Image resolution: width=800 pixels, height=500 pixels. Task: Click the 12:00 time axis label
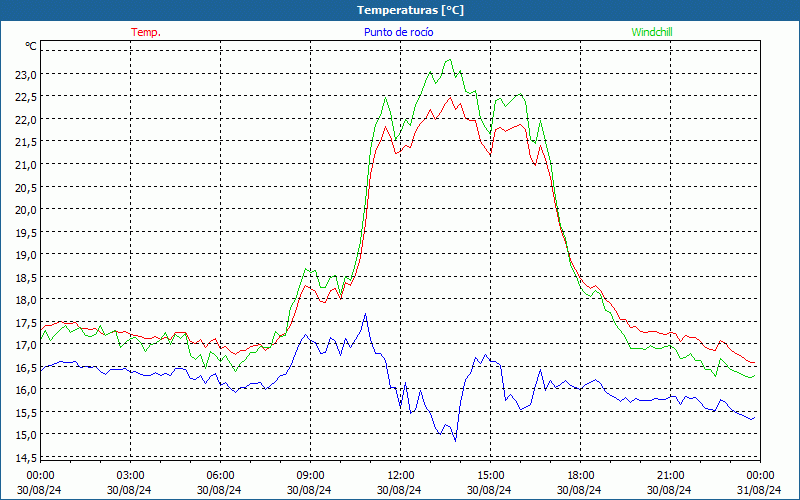coord(400,475)
